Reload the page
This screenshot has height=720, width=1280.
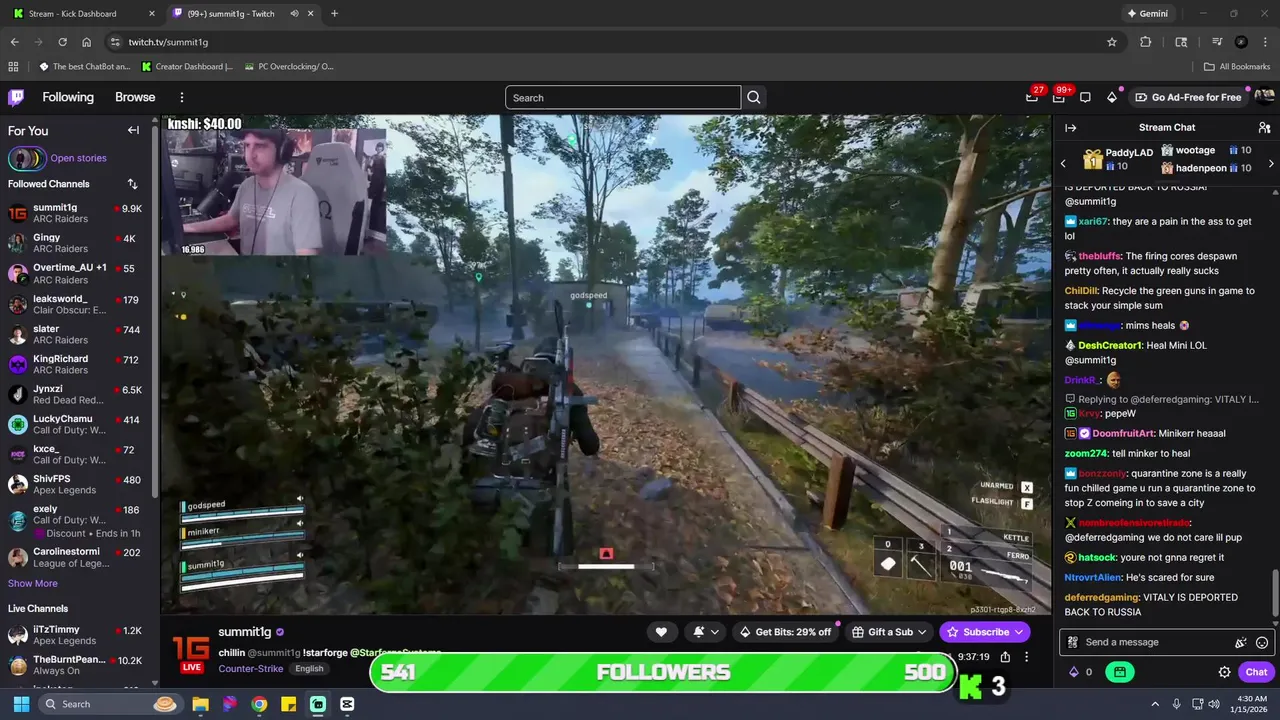click(63, 42)
